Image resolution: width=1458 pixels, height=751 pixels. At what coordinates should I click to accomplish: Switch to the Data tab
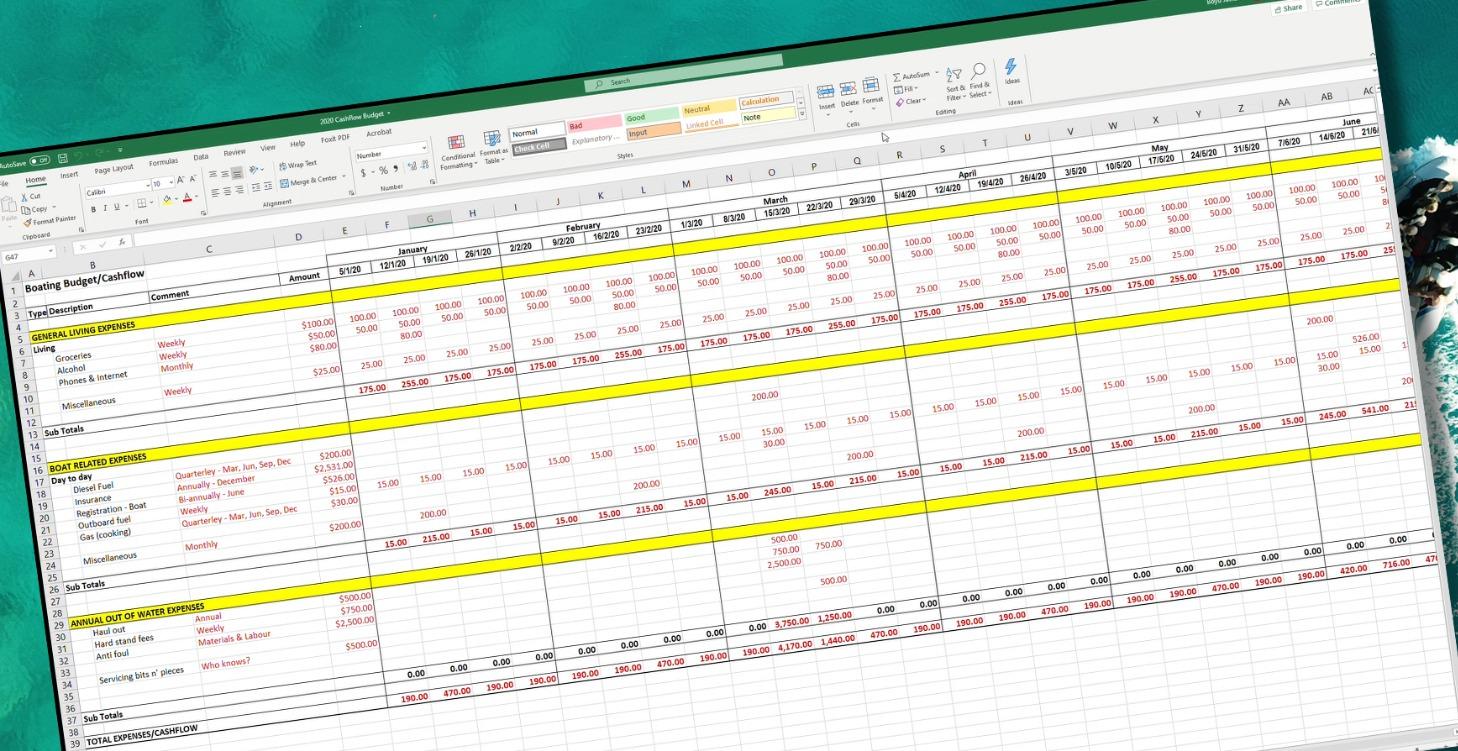[201, 157]
